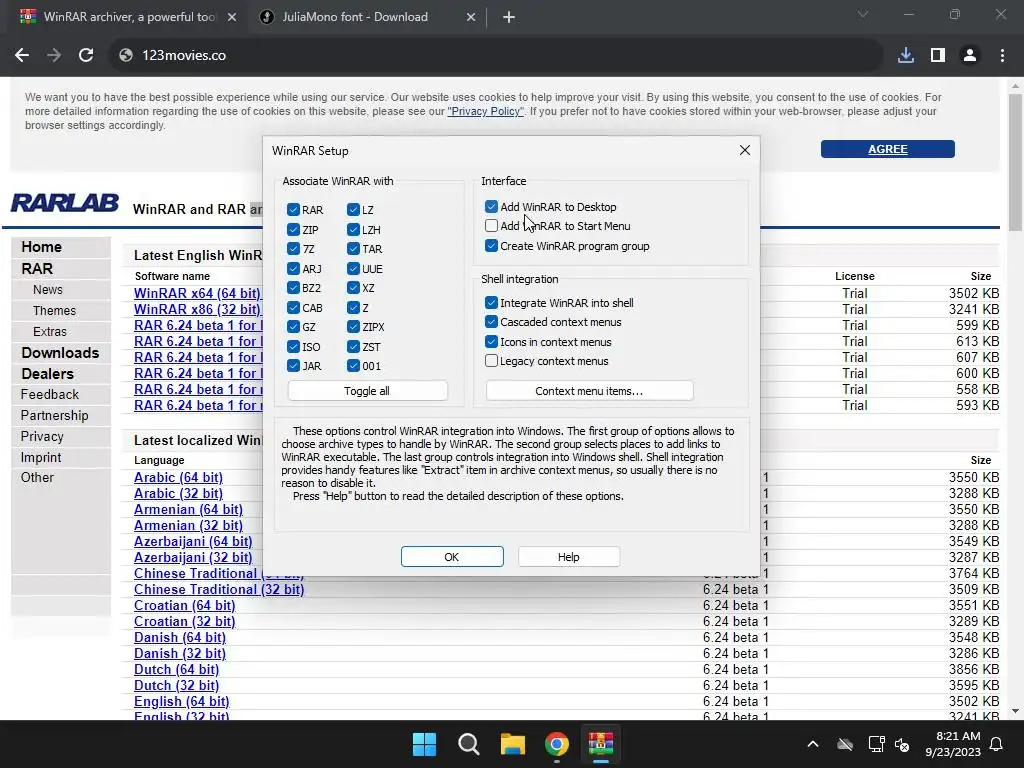Image resolution: width=1024 pixels, height=768 pixels.
Task: Open Privacy in site sidebar
Action: 42,437
